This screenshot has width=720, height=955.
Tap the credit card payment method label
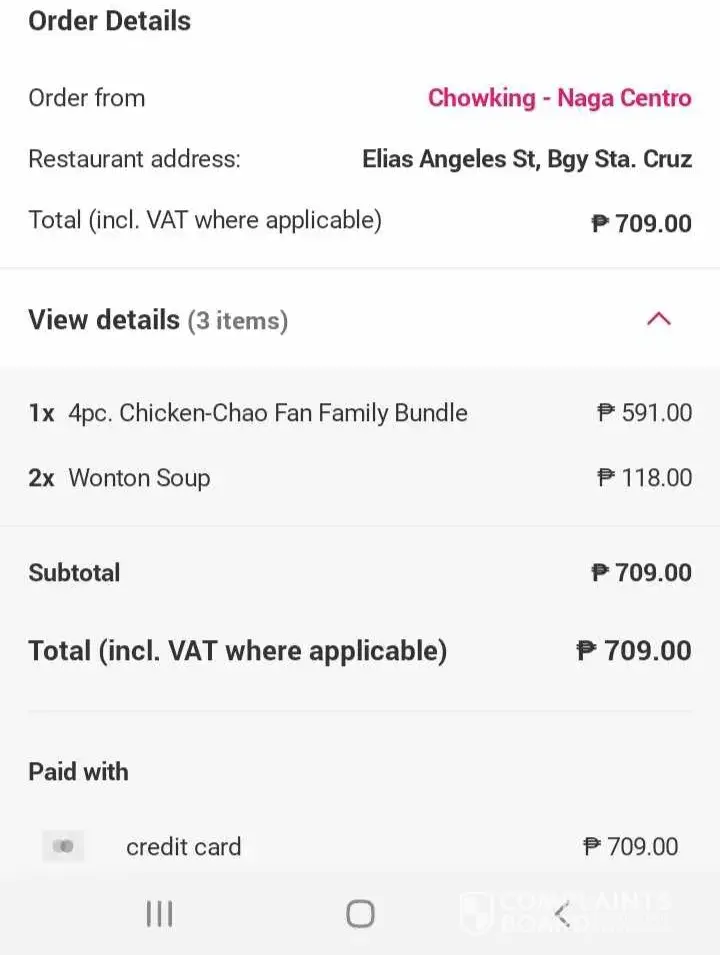[183, 847]
